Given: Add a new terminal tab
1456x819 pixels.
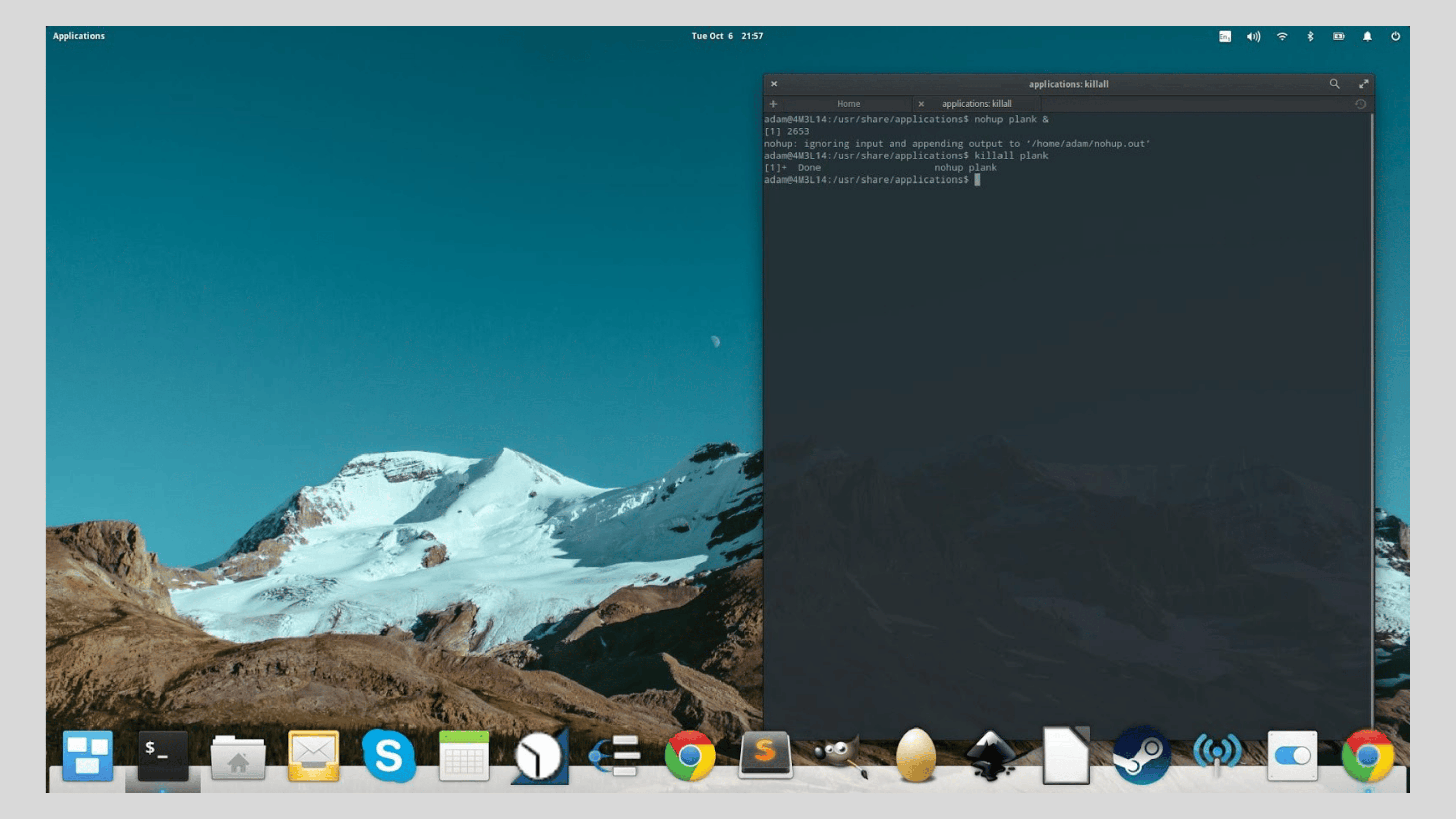Looking at the screenshot, I should 772,104.
